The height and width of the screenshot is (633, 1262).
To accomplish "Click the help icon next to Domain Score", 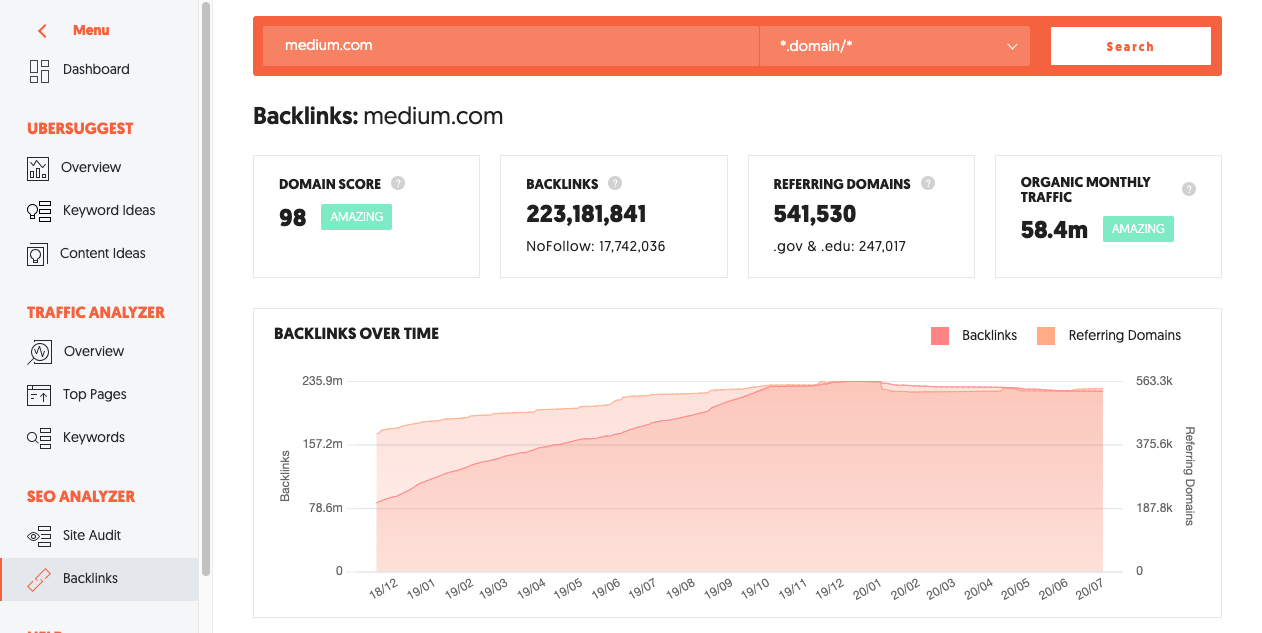I will click(398, 183).
